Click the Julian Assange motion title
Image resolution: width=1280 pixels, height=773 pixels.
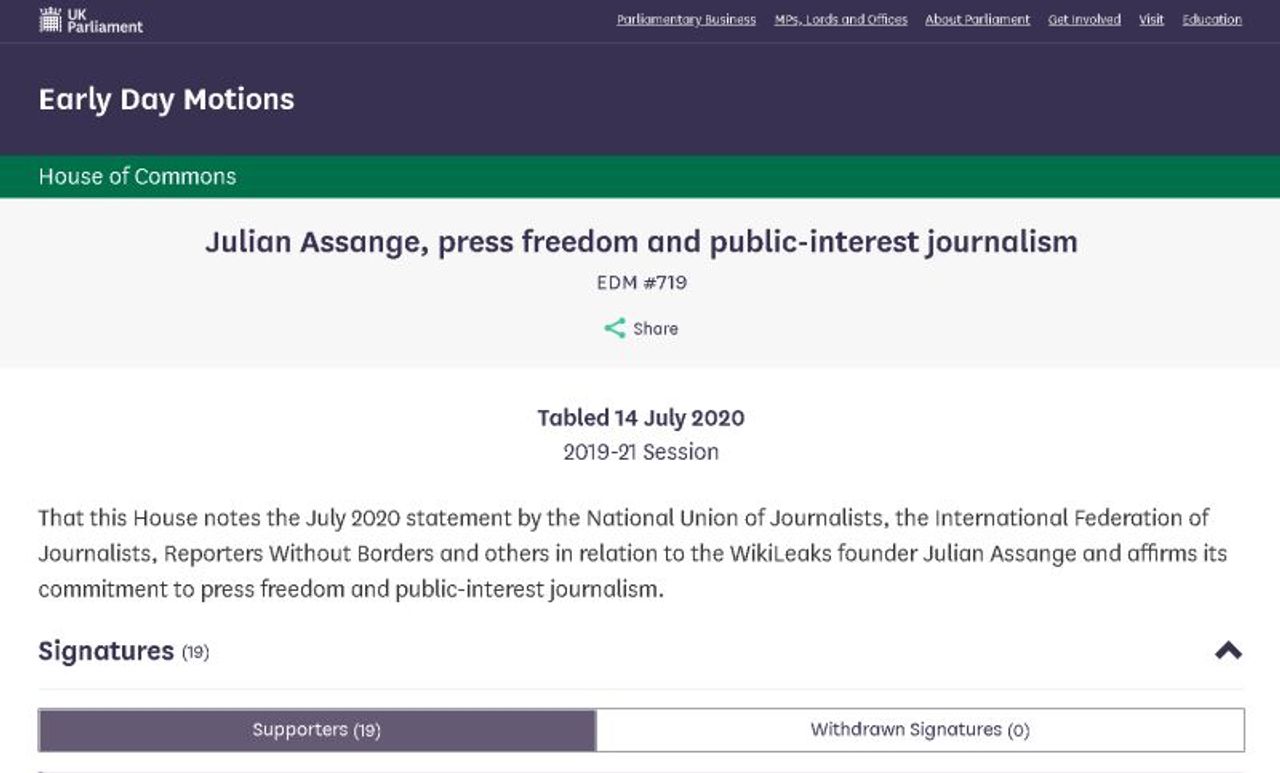(641, 241)
